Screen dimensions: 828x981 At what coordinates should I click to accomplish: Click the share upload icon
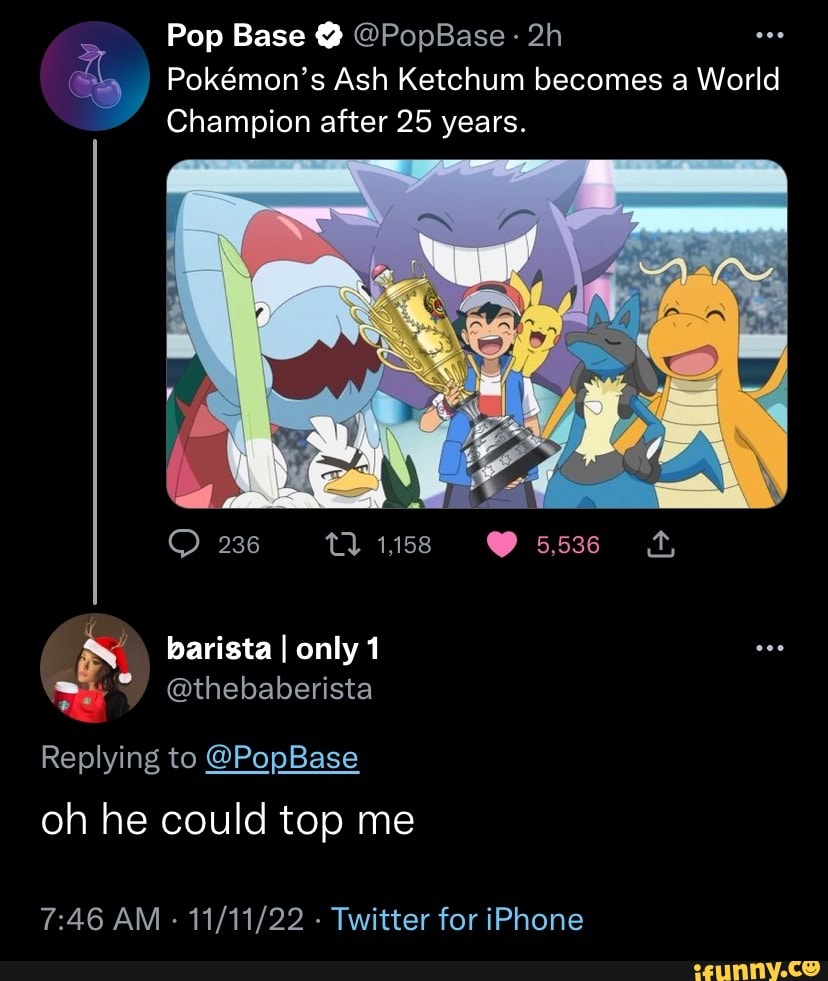pyautogui.click(x=659, y=544)
